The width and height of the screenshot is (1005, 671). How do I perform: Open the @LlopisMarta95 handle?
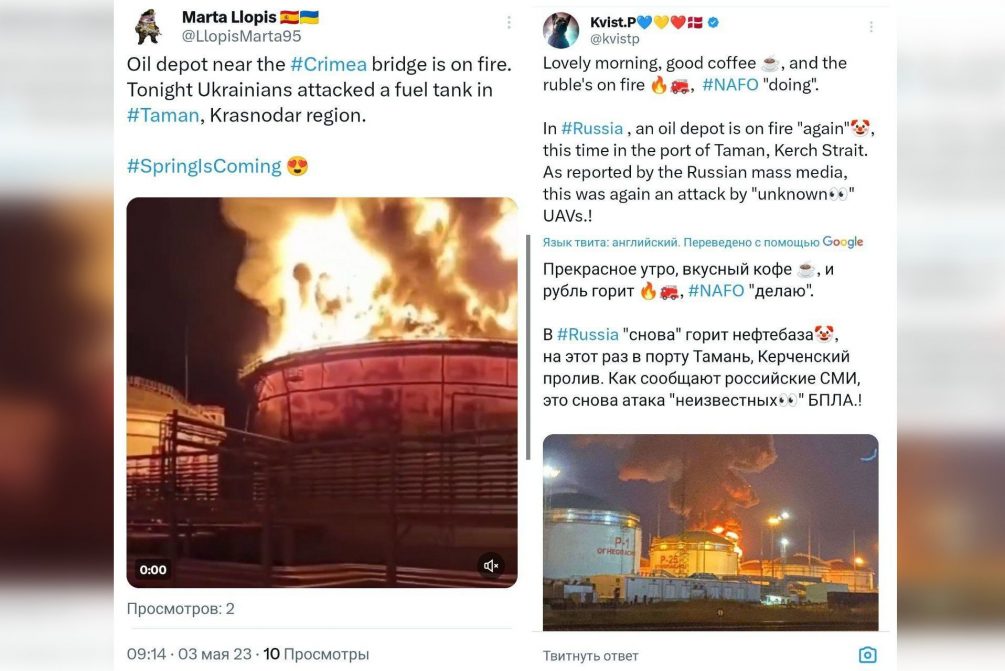242,36
